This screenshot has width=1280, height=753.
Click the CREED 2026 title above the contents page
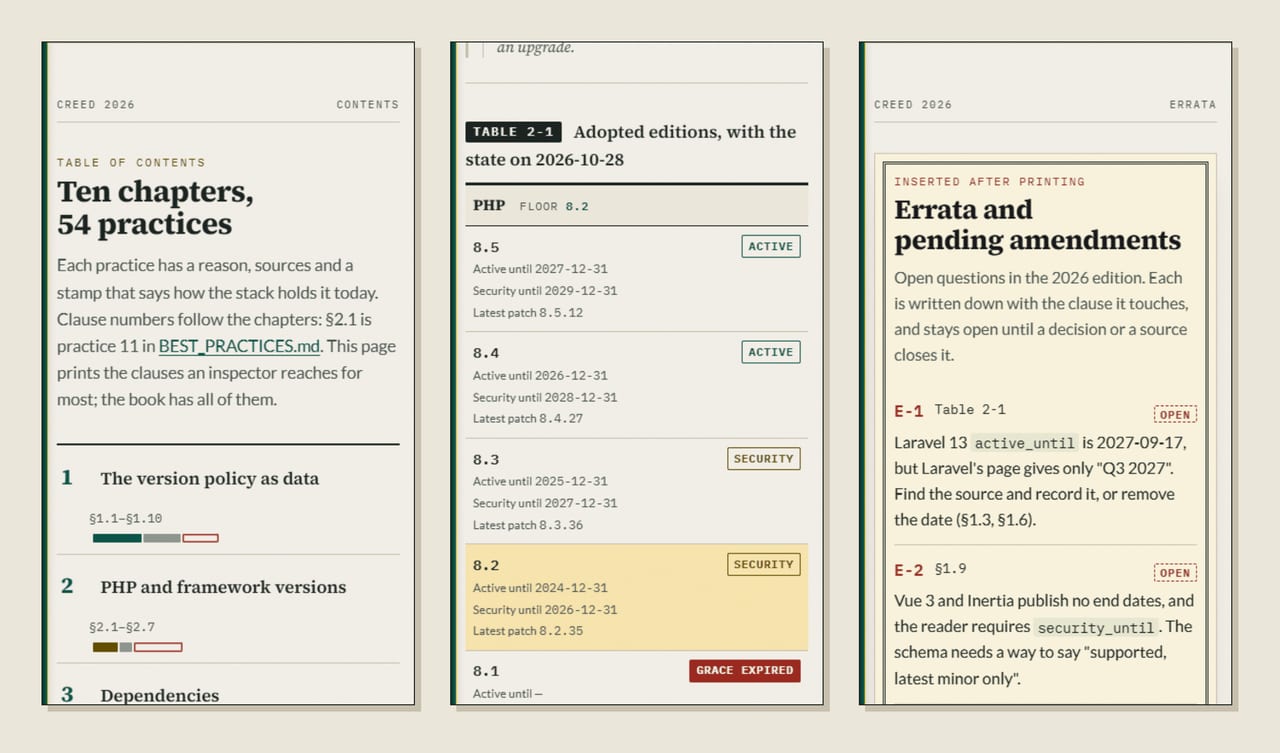(x=96, y=105)
